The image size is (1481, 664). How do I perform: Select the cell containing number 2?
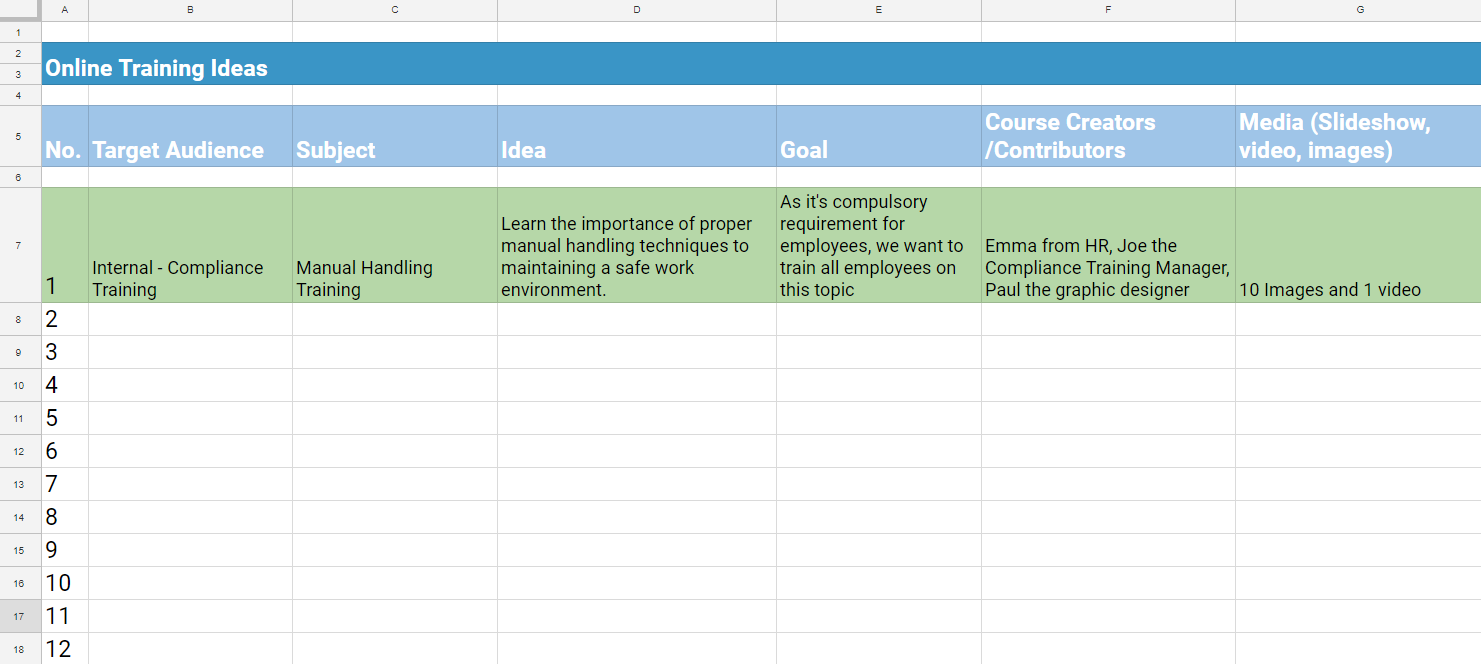pos(65,319)
